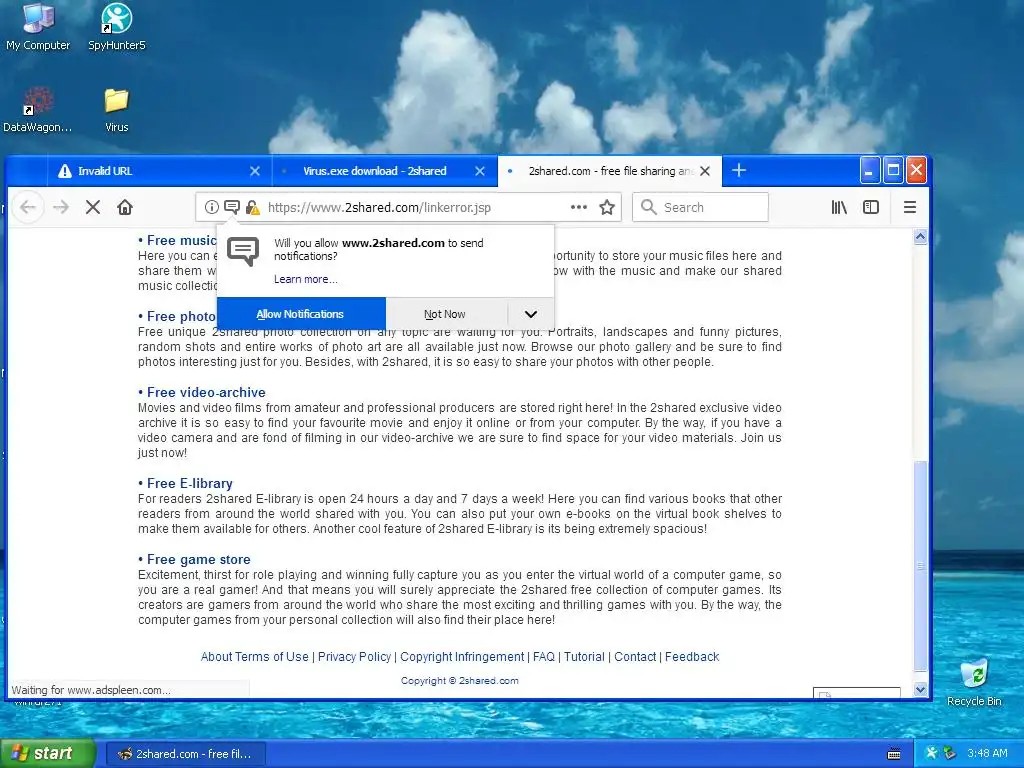Image resolution: width=1024 pixels, height=768 pixels.
Task: Open Copyright Infringement footer link
Action: click(x=462, y=656)
